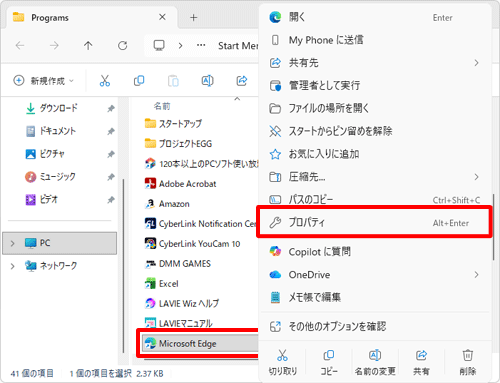
Task: Expand the OneDrive submenu
Action: (476, 275)
